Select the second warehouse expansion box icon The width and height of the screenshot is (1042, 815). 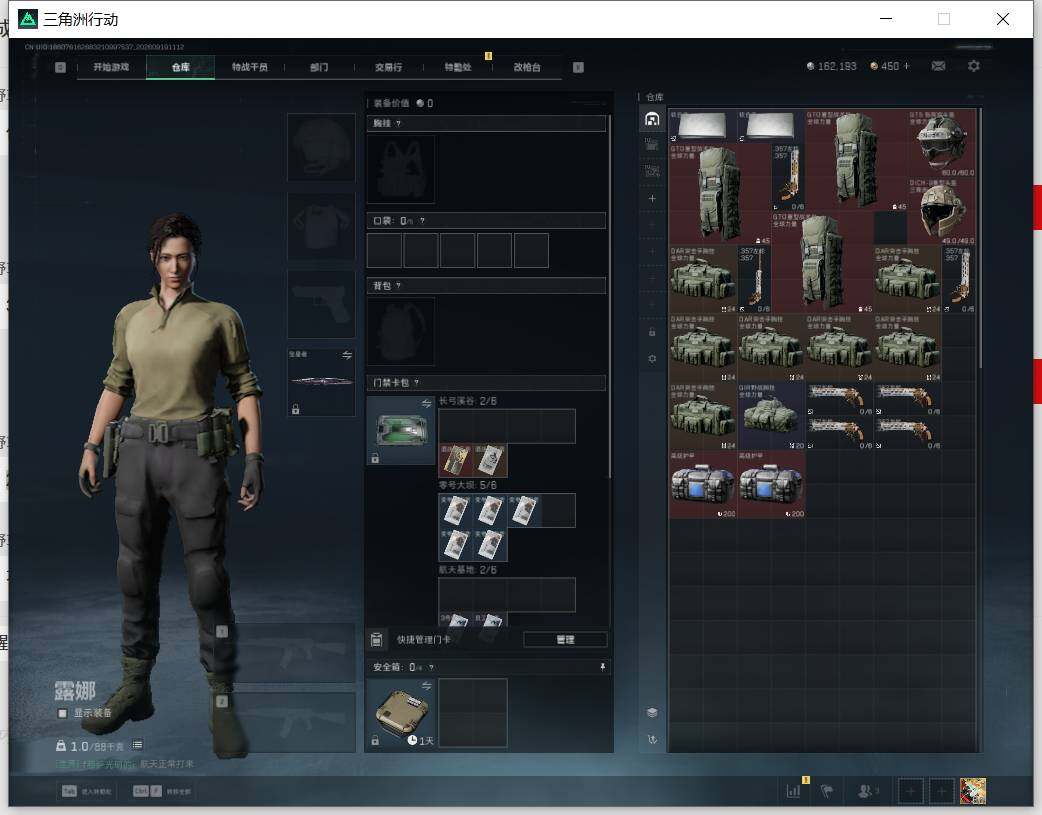click(652, 144)
